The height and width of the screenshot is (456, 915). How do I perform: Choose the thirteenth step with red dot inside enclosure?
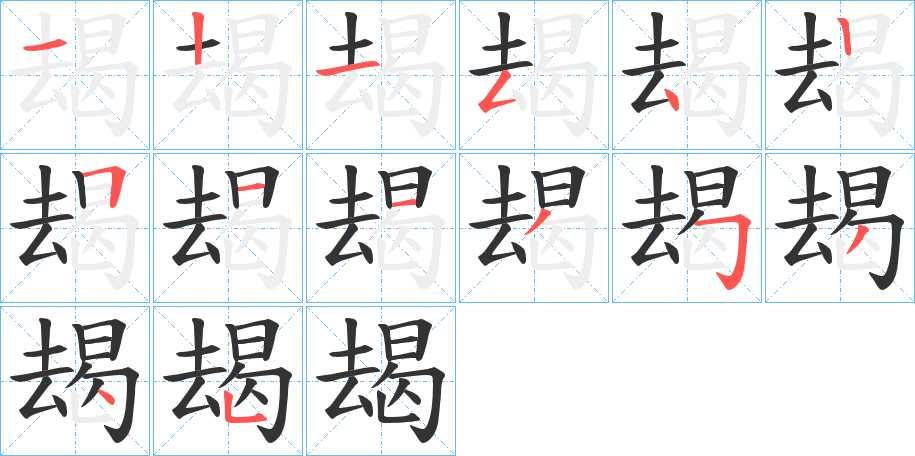coord(75,381)
